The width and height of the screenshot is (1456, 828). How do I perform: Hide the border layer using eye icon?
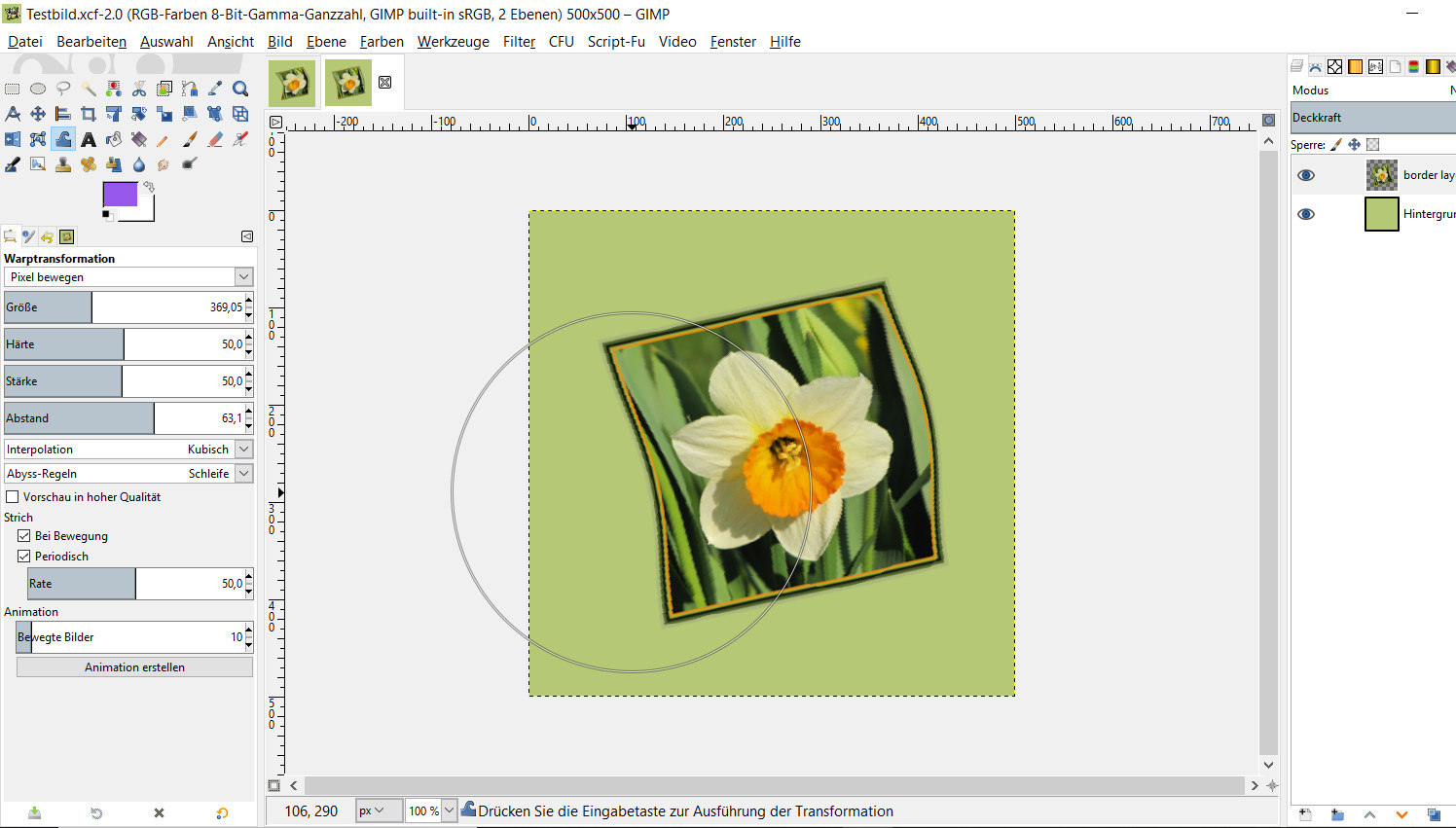[x=1306, y=175]
